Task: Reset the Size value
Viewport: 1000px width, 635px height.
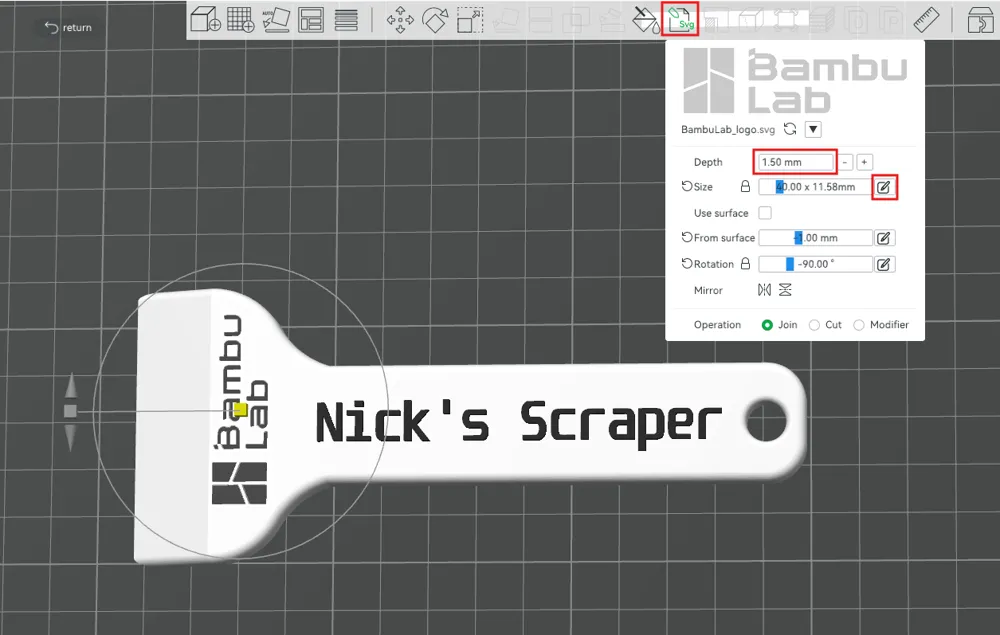Action: point(687,186)
